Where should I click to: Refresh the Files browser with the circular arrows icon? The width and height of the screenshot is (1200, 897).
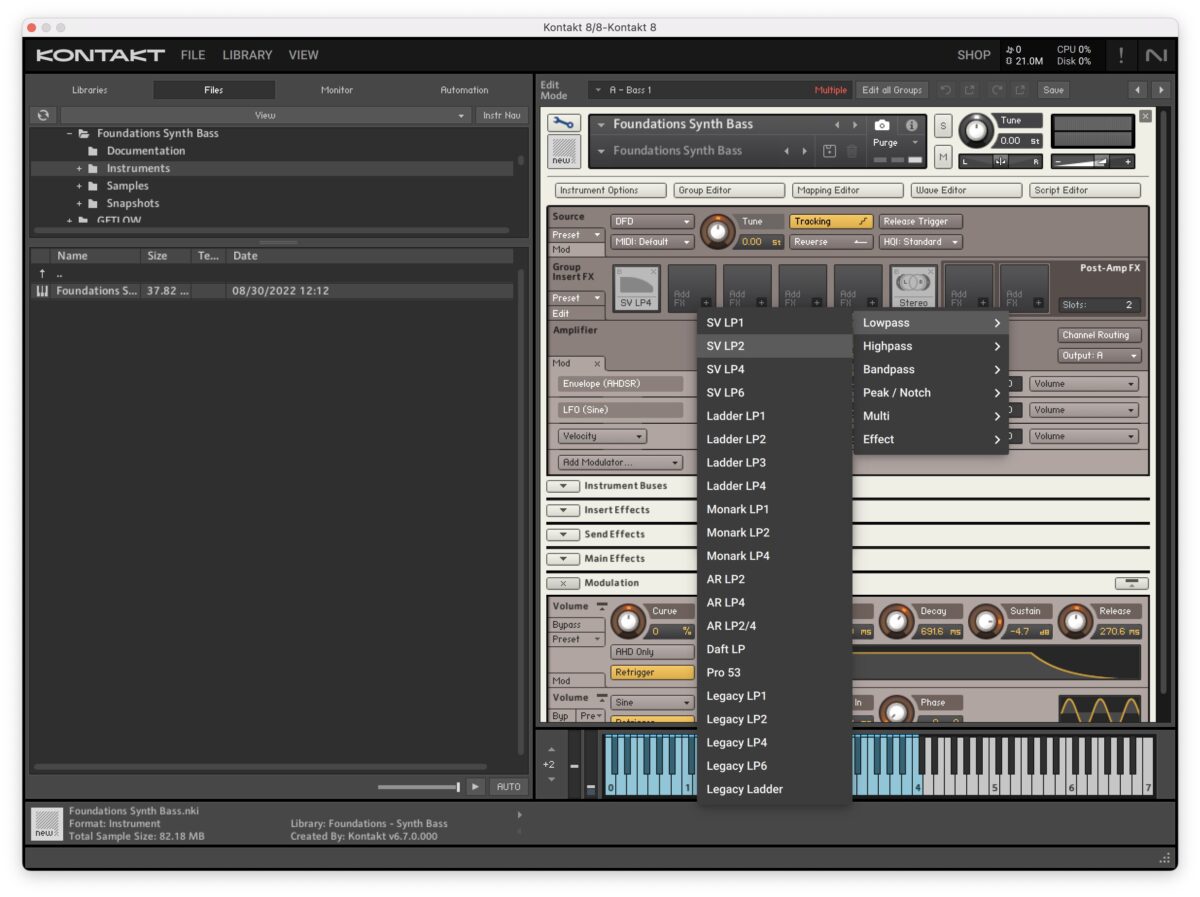(x=43, y=115)
